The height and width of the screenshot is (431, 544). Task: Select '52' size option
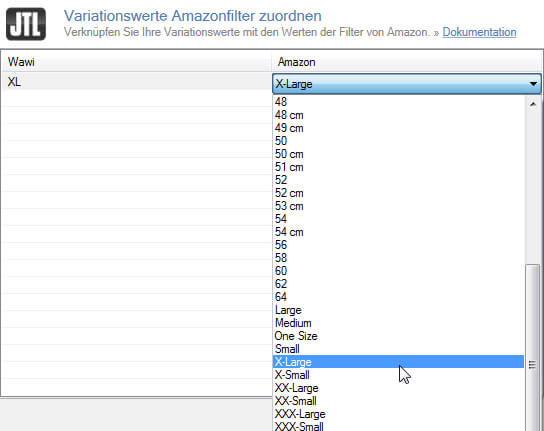click(x=398, y=180)
